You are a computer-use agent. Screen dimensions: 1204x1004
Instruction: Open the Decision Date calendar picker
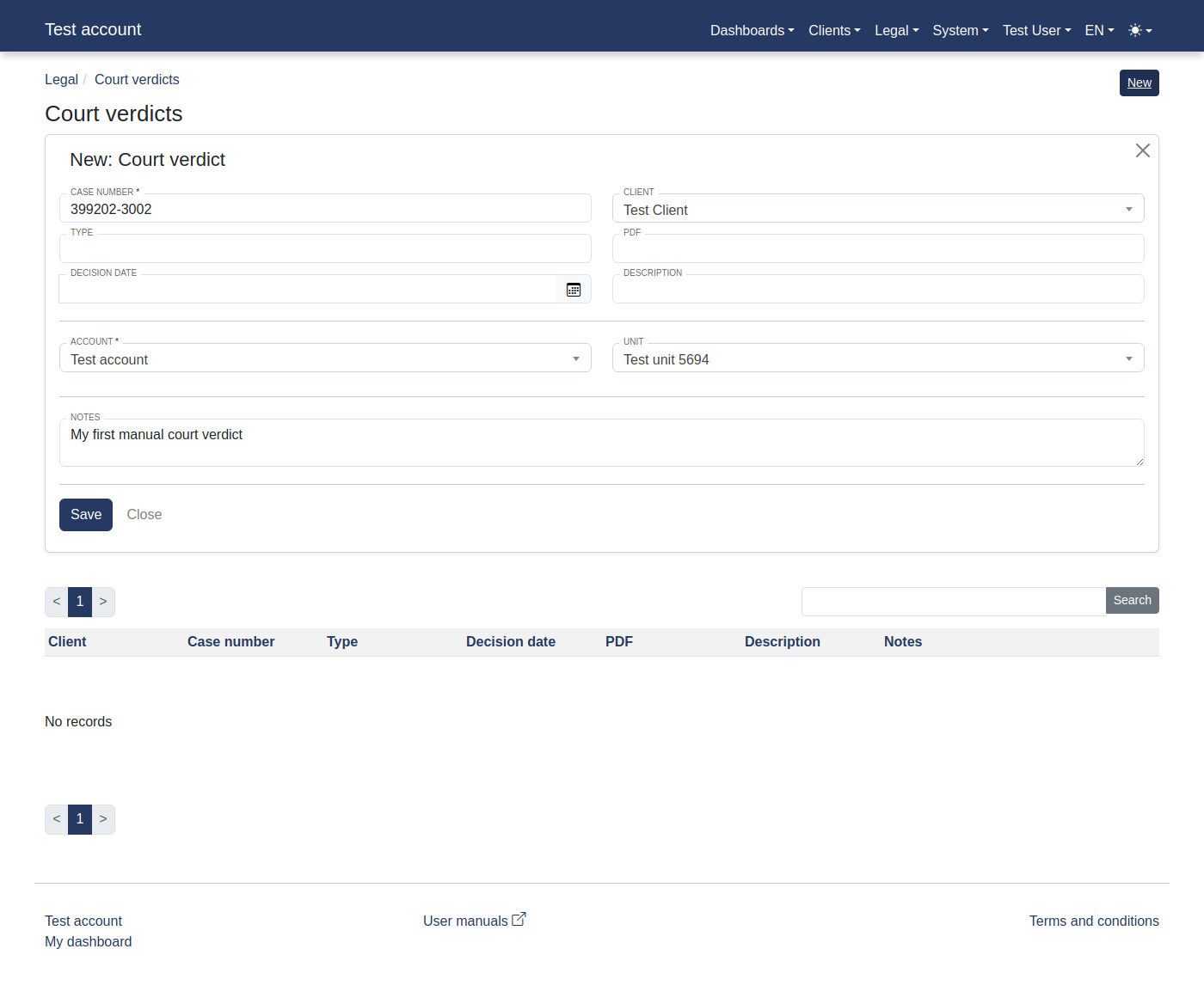[574, 290]
